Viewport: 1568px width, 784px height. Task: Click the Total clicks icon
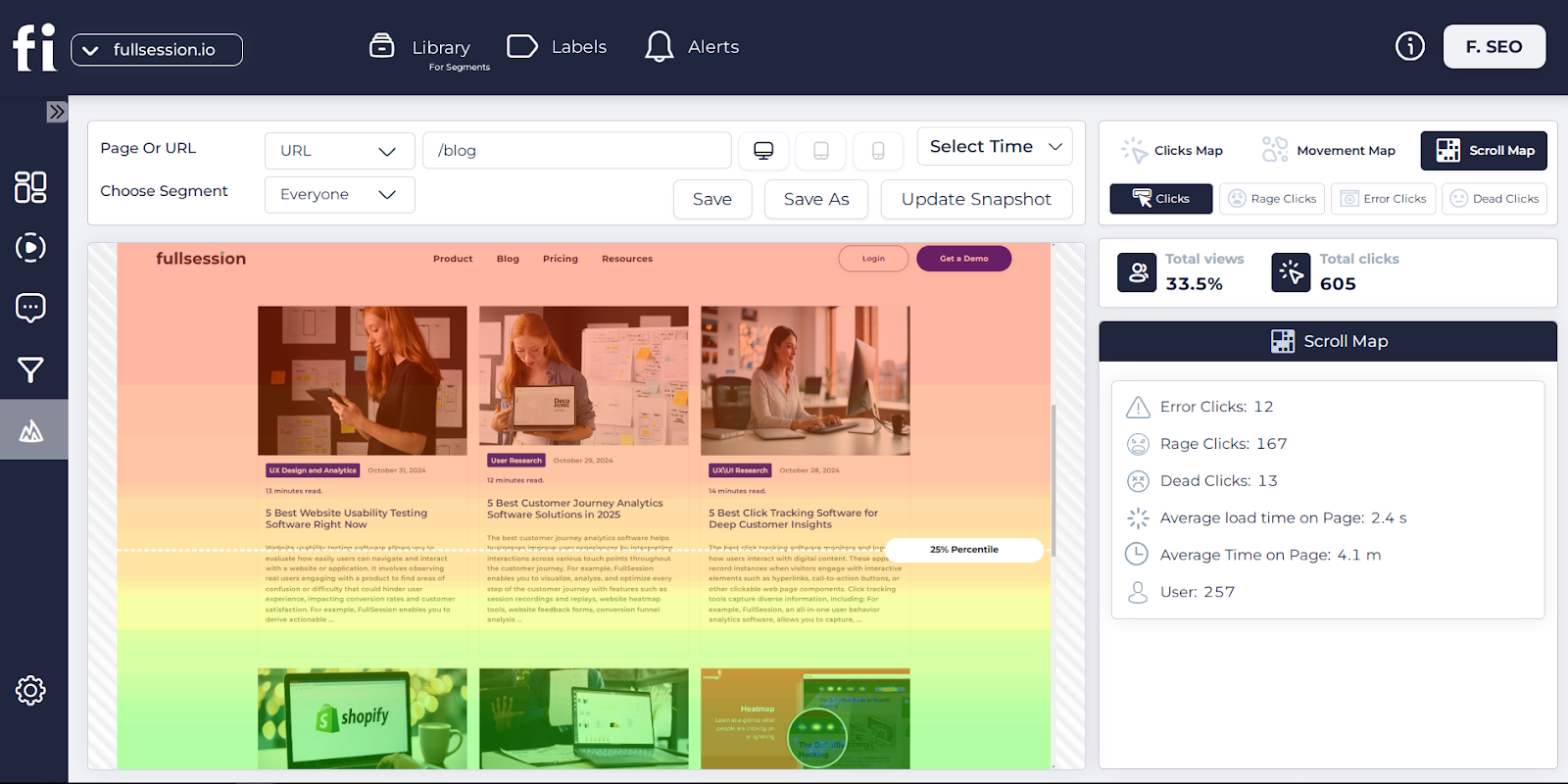[1291, 272]
